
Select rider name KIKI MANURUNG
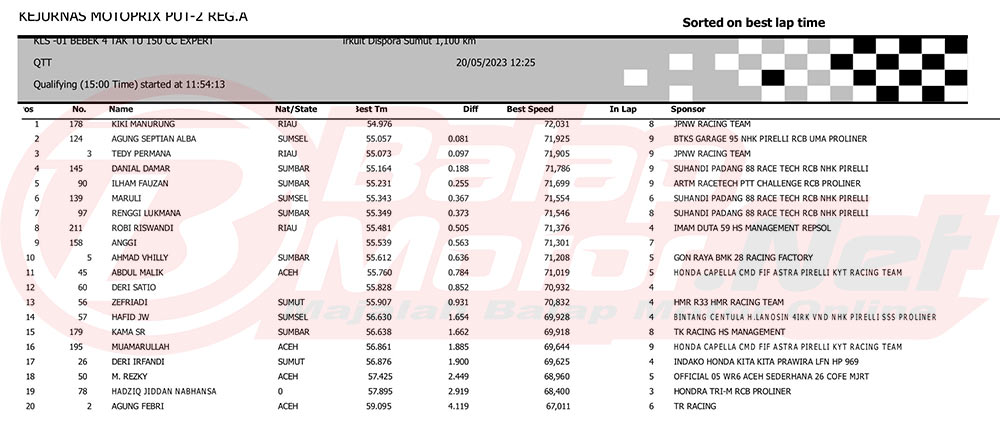click(x=143, y=124)
